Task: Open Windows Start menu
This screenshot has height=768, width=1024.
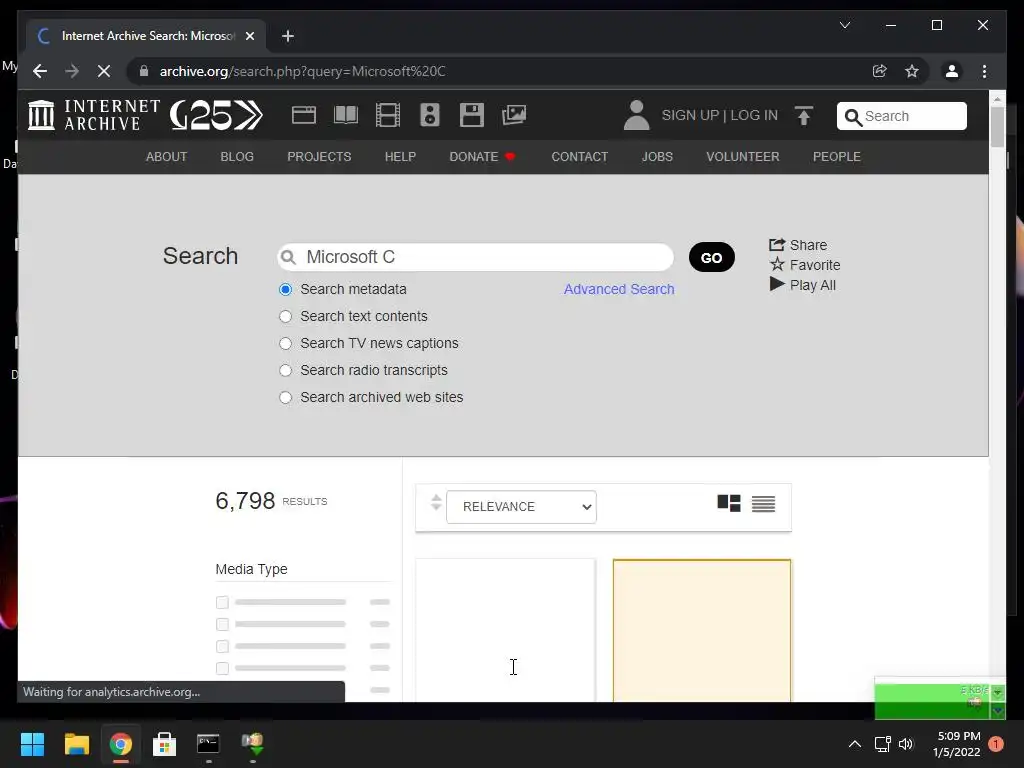Action: pos(32,744)
